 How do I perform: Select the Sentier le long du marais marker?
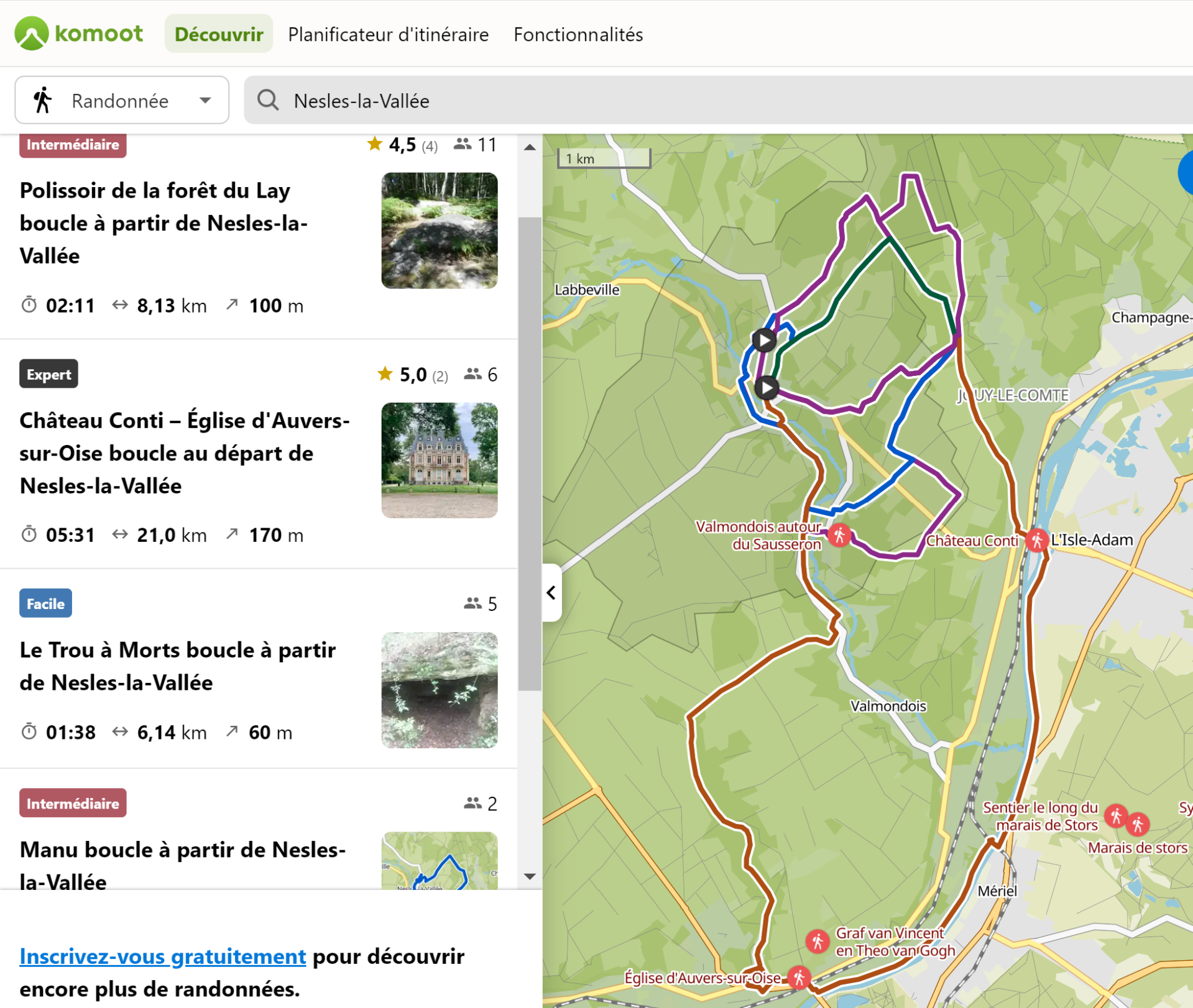pos(1117,815)
